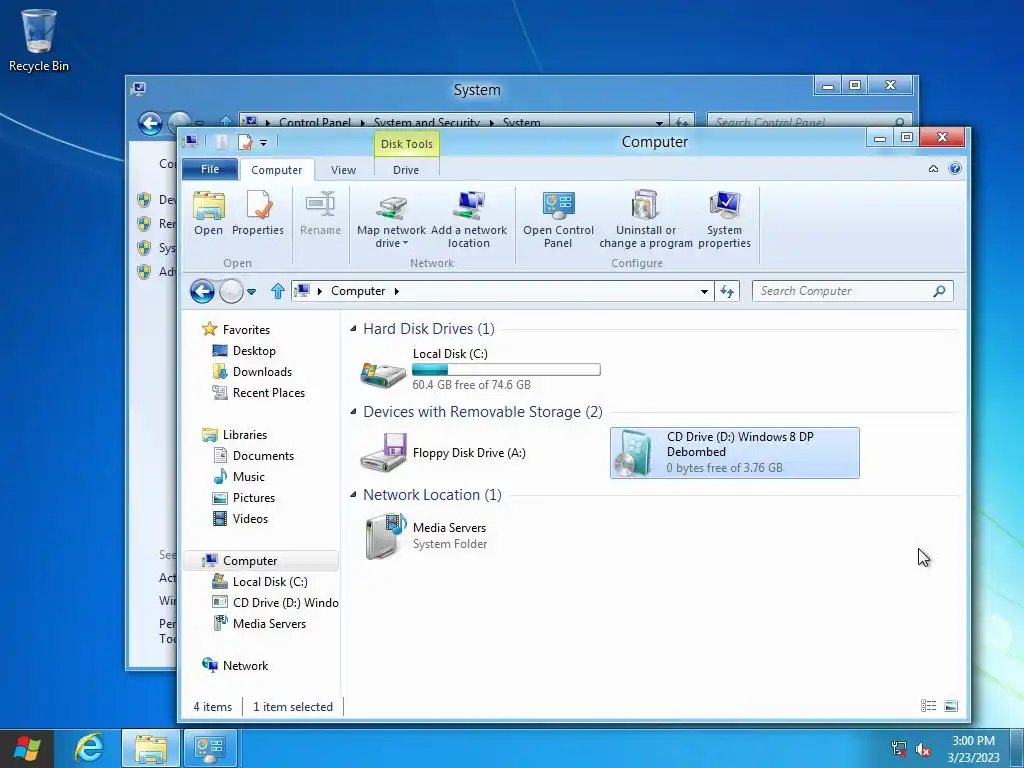Select the Media Servers system folder
This screenshot has height=768, width=1024.
point(427,536)
